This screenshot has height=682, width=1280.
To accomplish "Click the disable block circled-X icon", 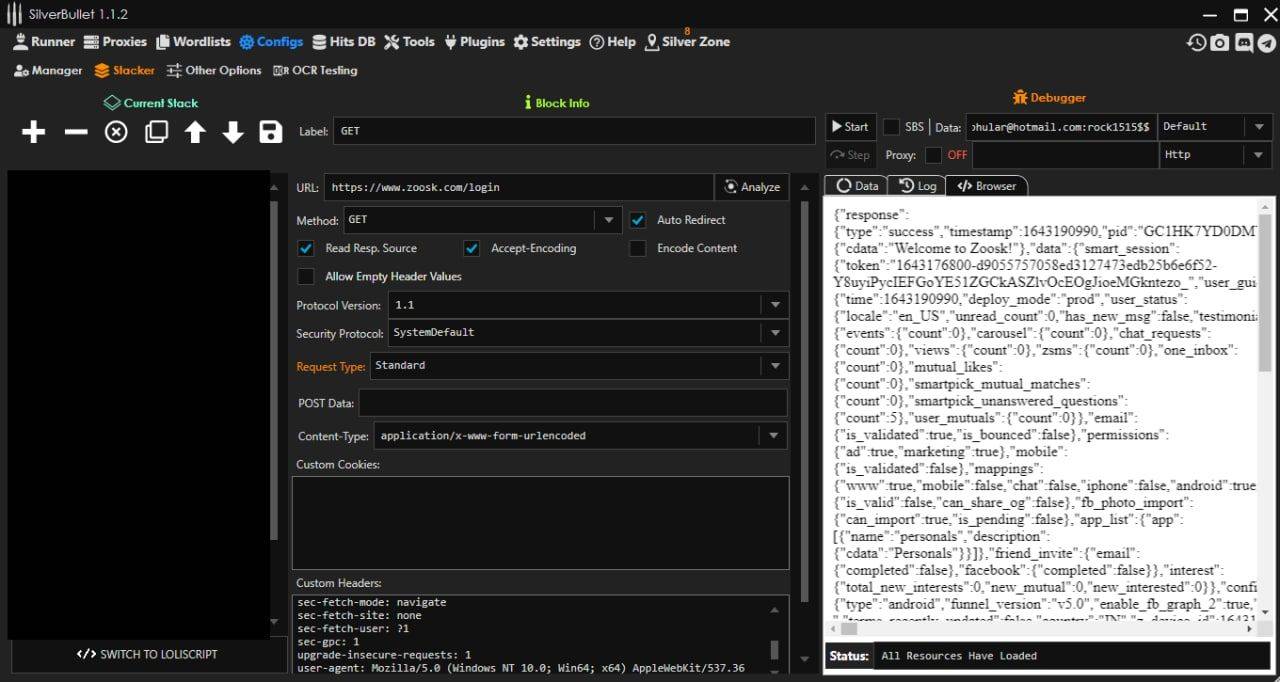I will tap(117, 132).
